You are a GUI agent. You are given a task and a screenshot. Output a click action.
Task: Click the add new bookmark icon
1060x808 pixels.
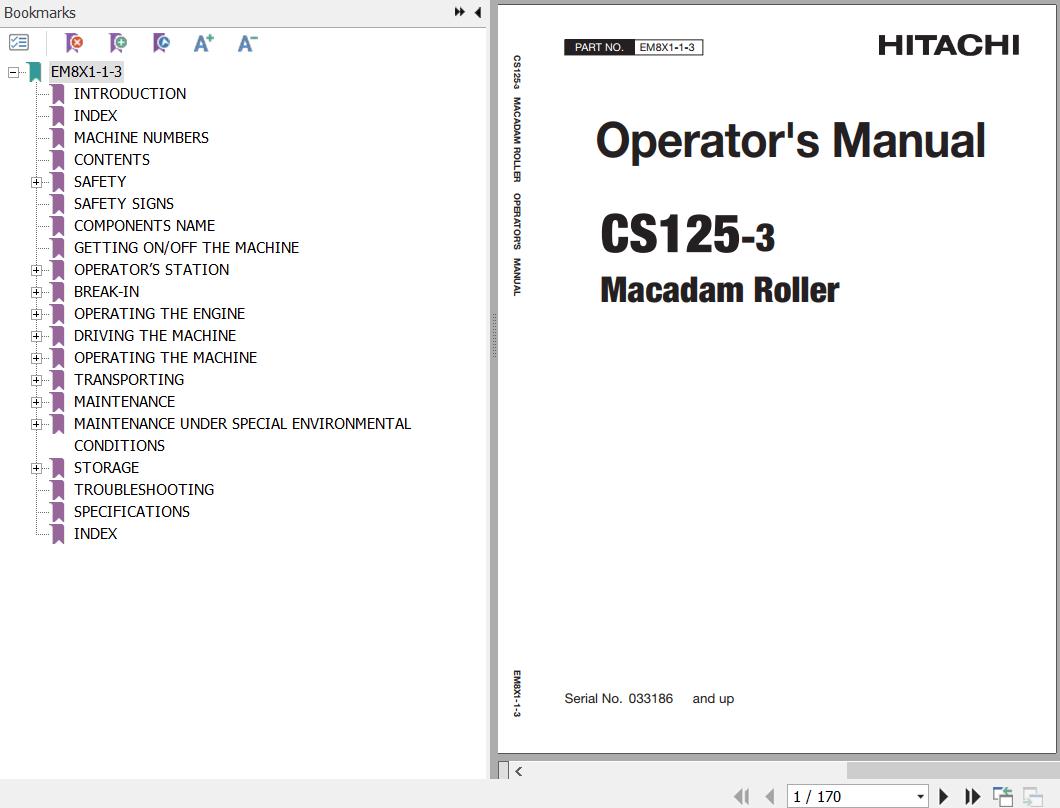118,43
